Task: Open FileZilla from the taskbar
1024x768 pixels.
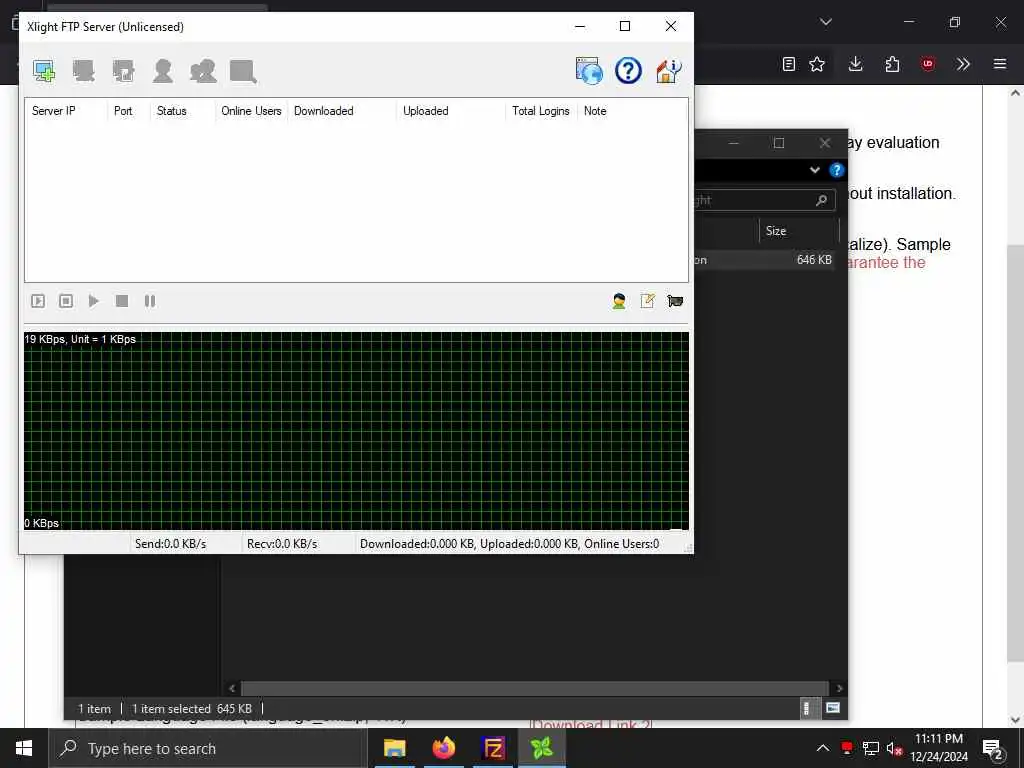Action: click(493, 748)
